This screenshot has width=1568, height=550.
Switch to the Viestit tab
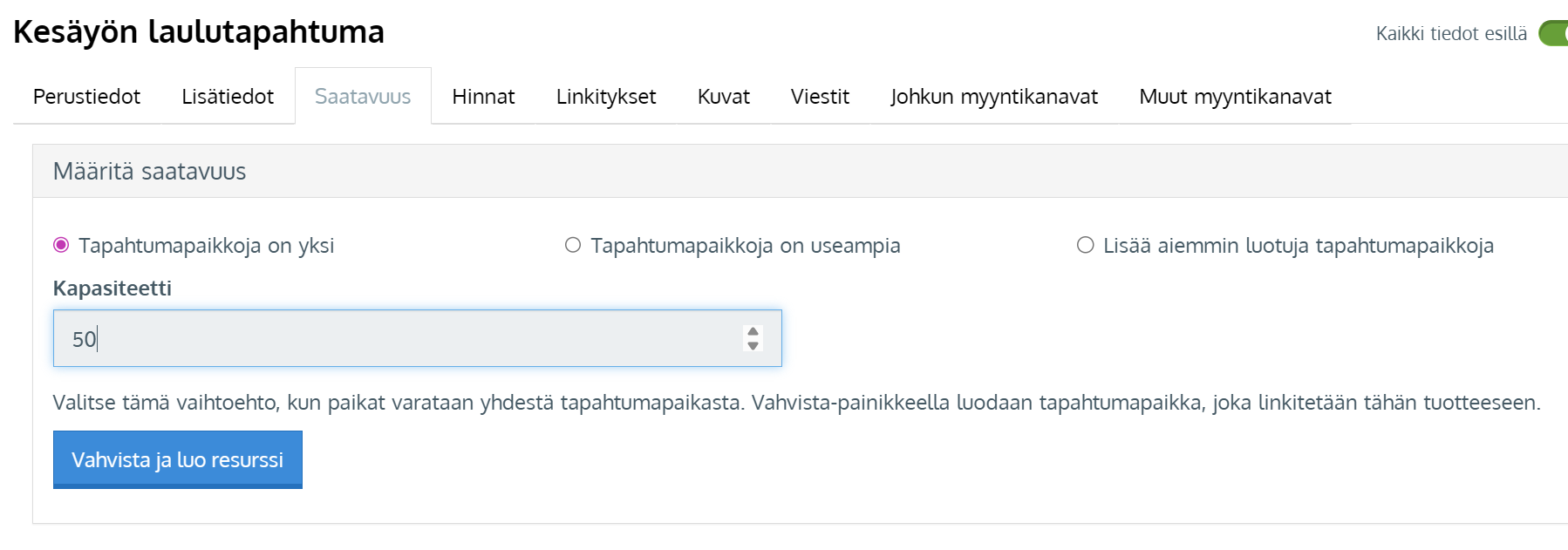(x=820, y=97)
